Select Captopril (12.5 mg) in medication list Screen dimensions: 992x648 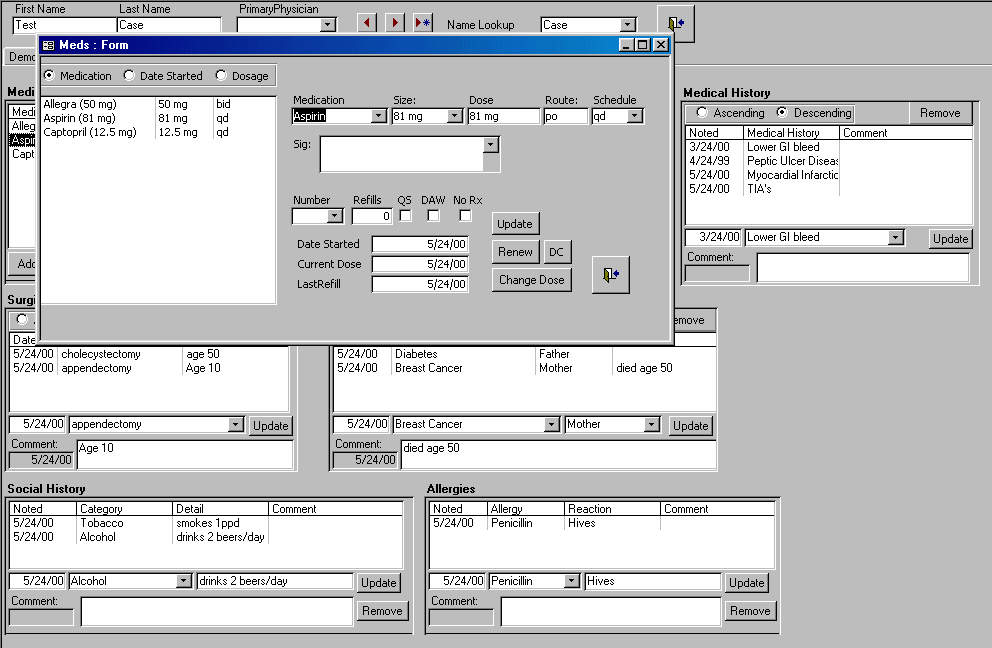click(x=90, y=132)
